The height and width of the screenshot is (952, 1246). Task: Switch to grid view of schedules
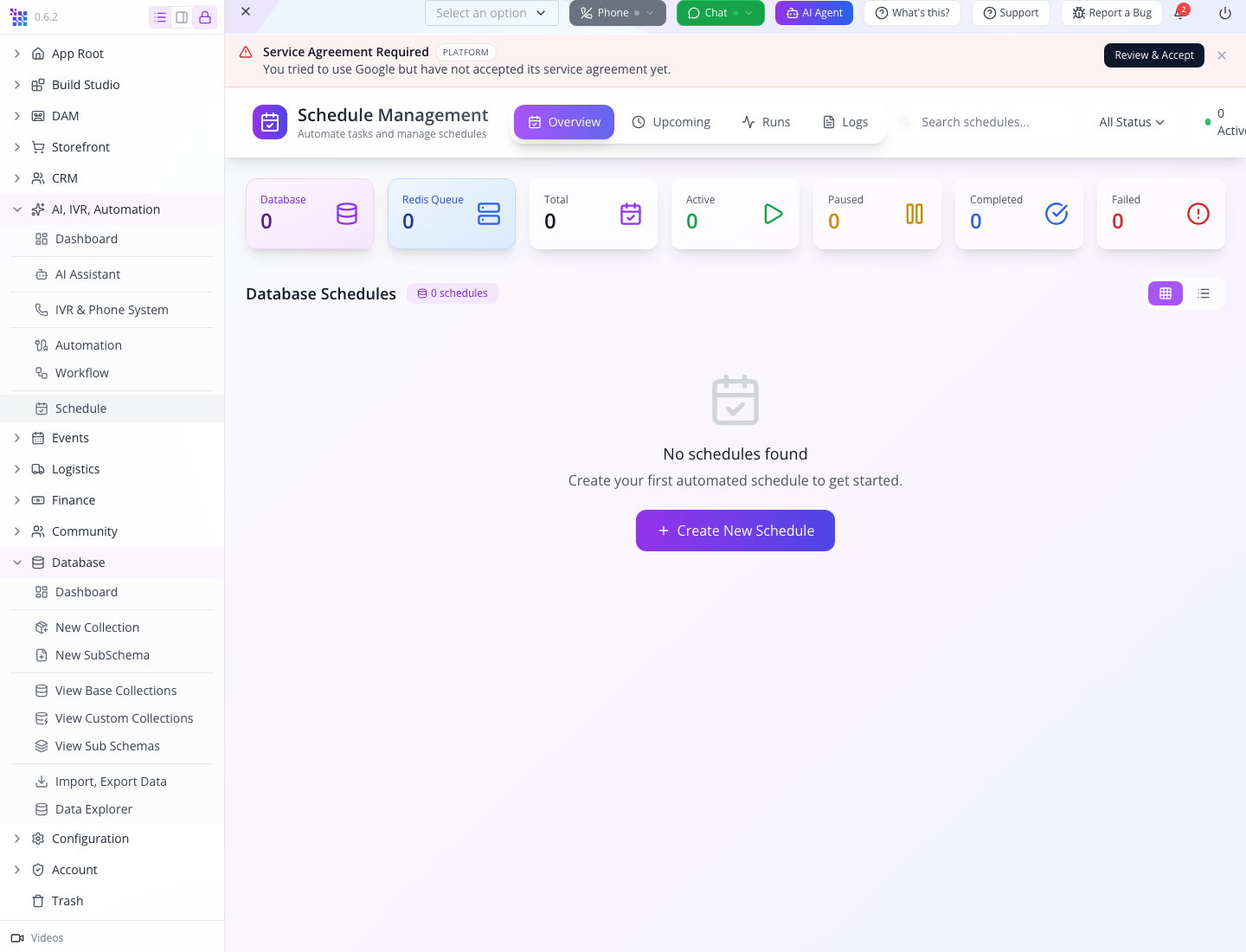click(x=1166, y=293)
